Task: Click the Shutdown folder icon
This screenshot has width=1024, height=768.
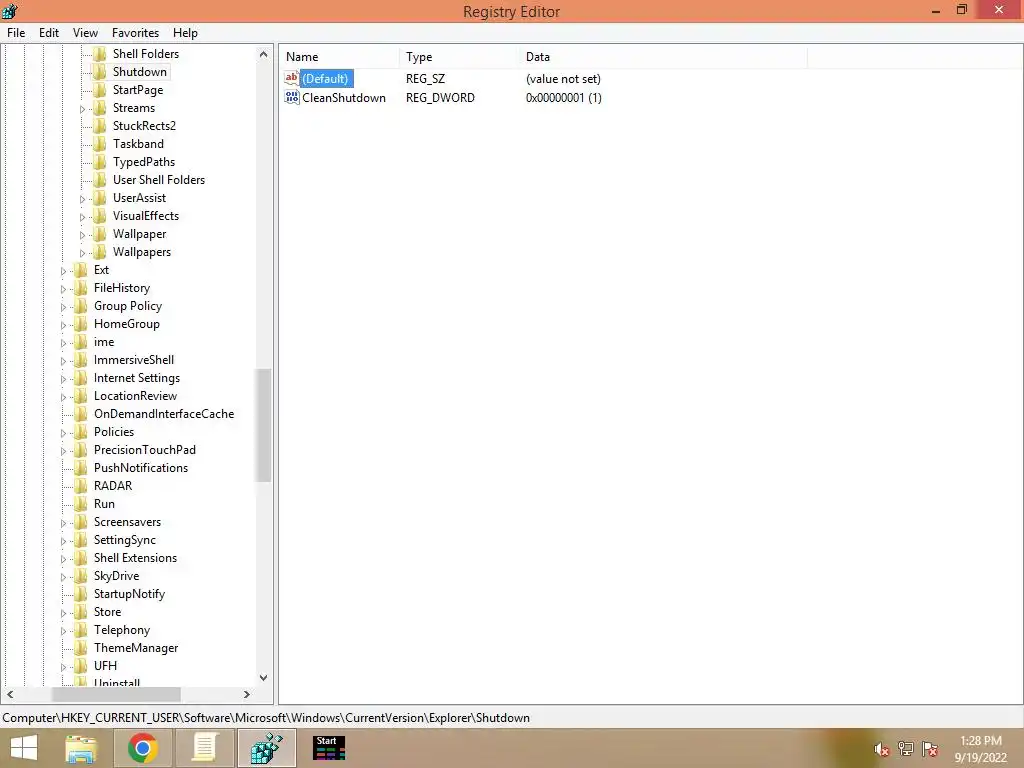Action: 99,72
